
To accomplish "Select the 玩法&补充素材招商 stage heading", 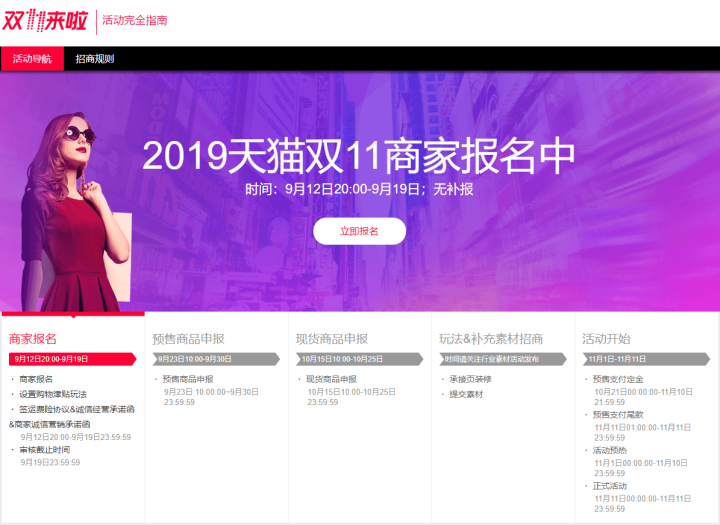I will click(x=491, y=339).
